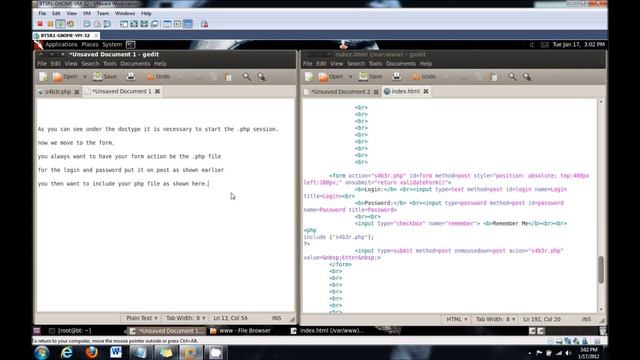The height and width of the screenshot is (360, 640).
Task: Close the *Unsaved Document 1 tab
Action: [158, 91]
